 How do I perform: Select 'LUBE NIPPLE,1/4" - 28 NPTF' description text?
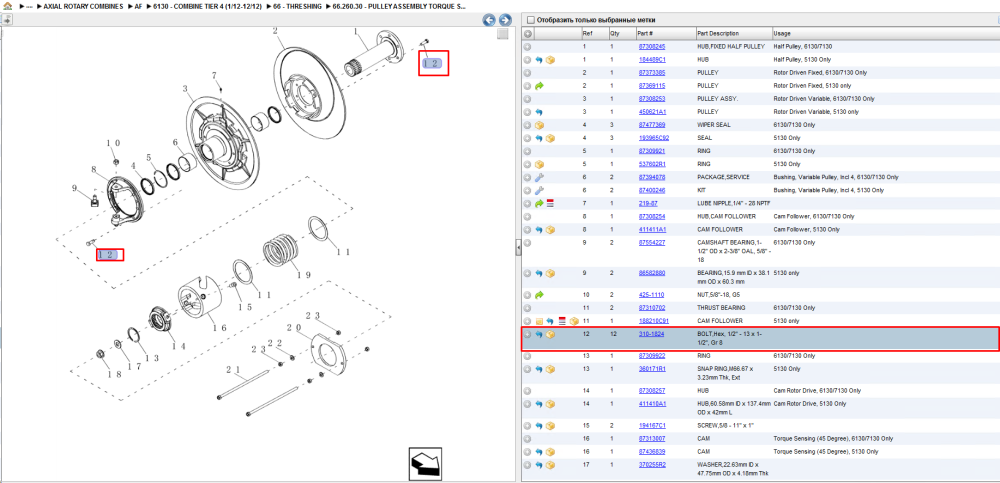(x=733, y=203)
